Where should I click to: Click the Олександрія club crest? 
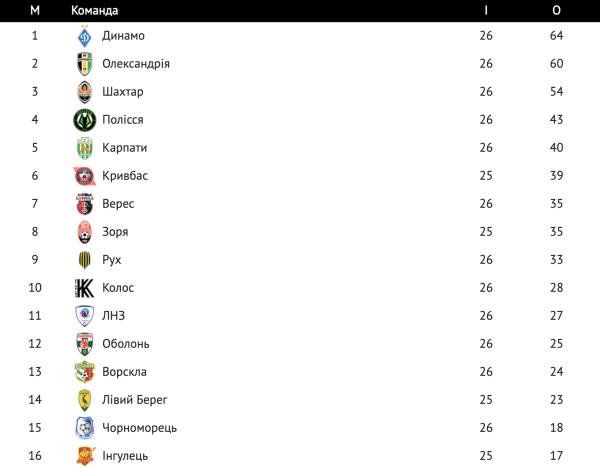point(85,64)
